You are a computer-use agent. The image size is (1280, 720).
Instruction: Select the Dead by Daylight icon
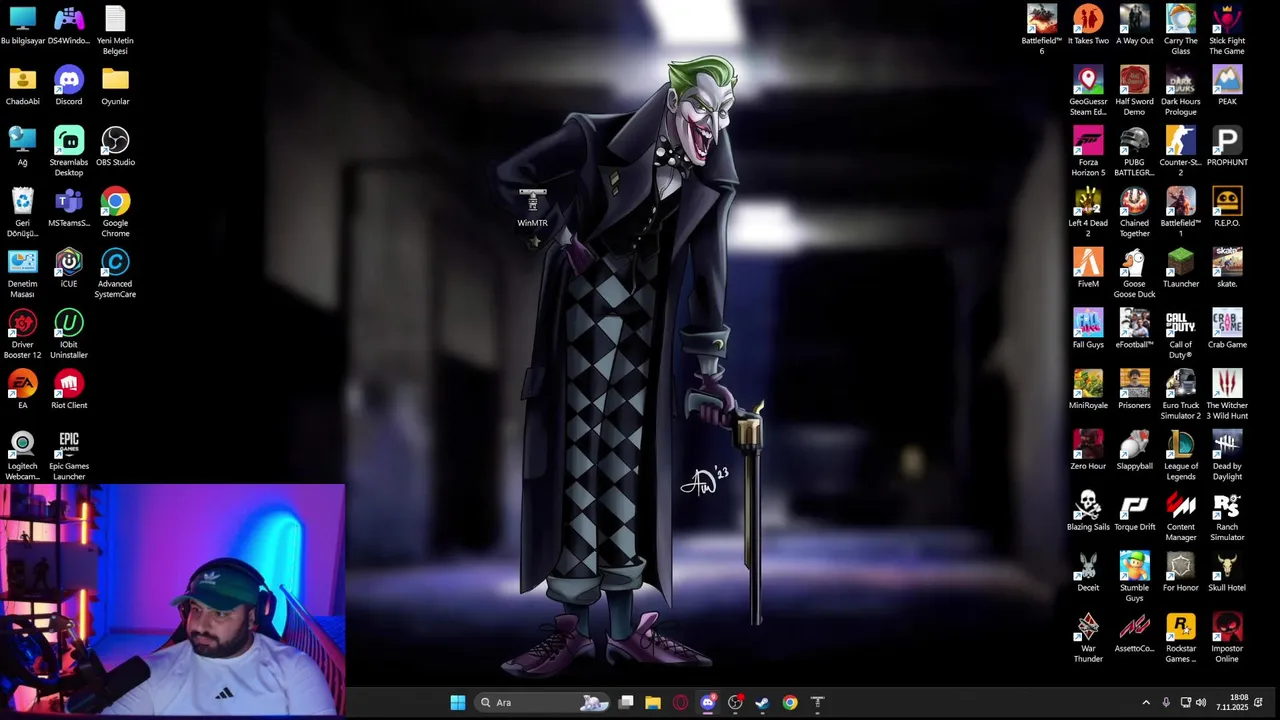[1227, 456]
